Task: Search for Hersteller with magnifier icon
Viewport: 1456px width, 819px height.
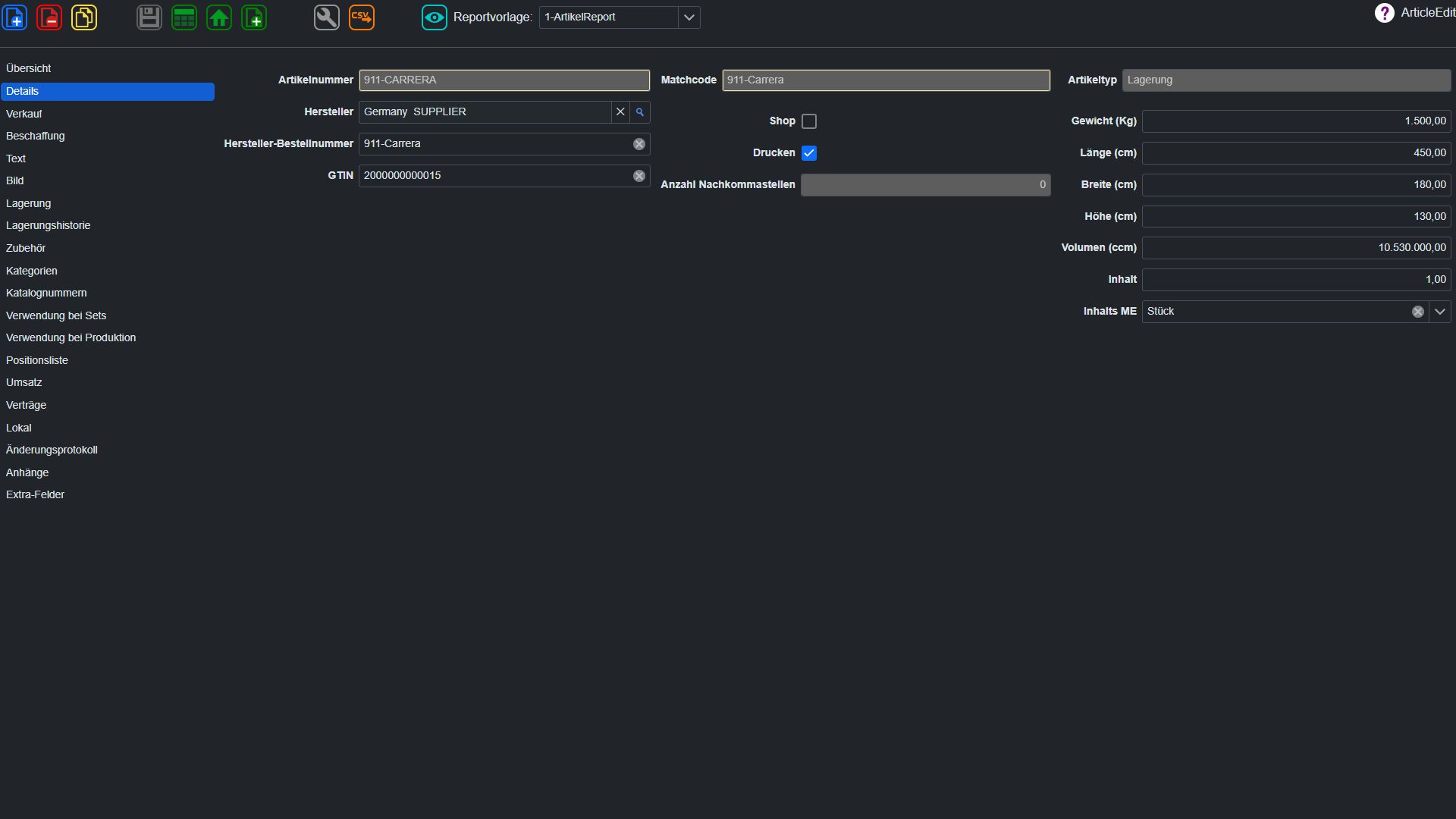Action: click(640, 111)
